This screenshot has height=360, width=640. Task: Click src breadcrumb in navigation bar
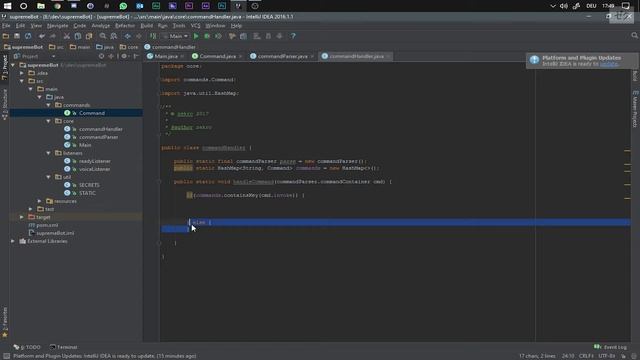point(57,47)
